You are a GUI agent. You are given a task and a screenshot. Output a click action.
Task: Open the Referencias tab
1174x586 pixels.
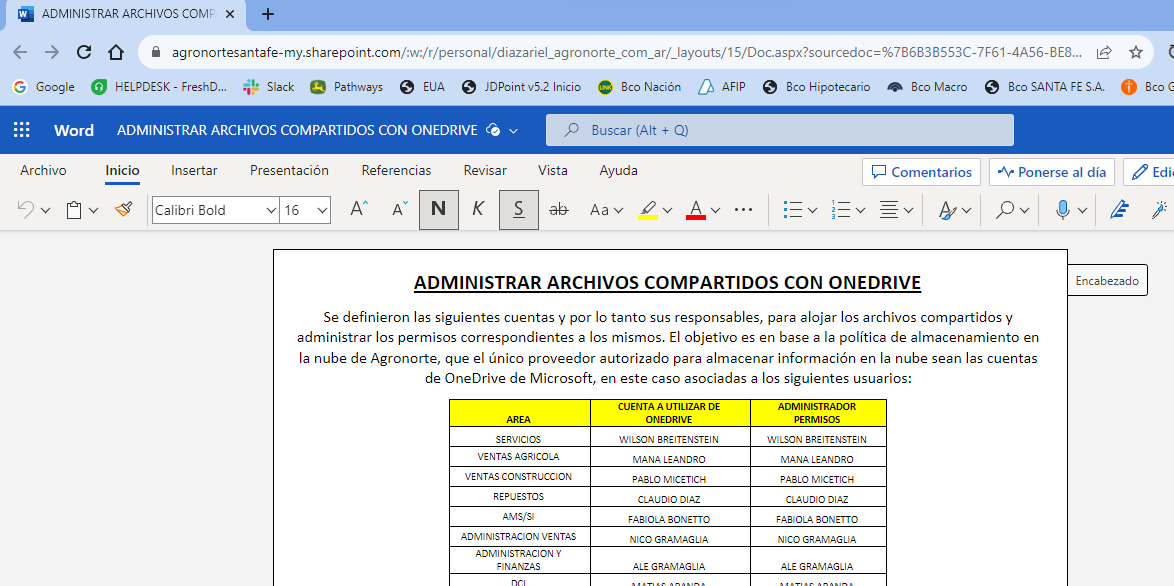(x=396, y=171)
